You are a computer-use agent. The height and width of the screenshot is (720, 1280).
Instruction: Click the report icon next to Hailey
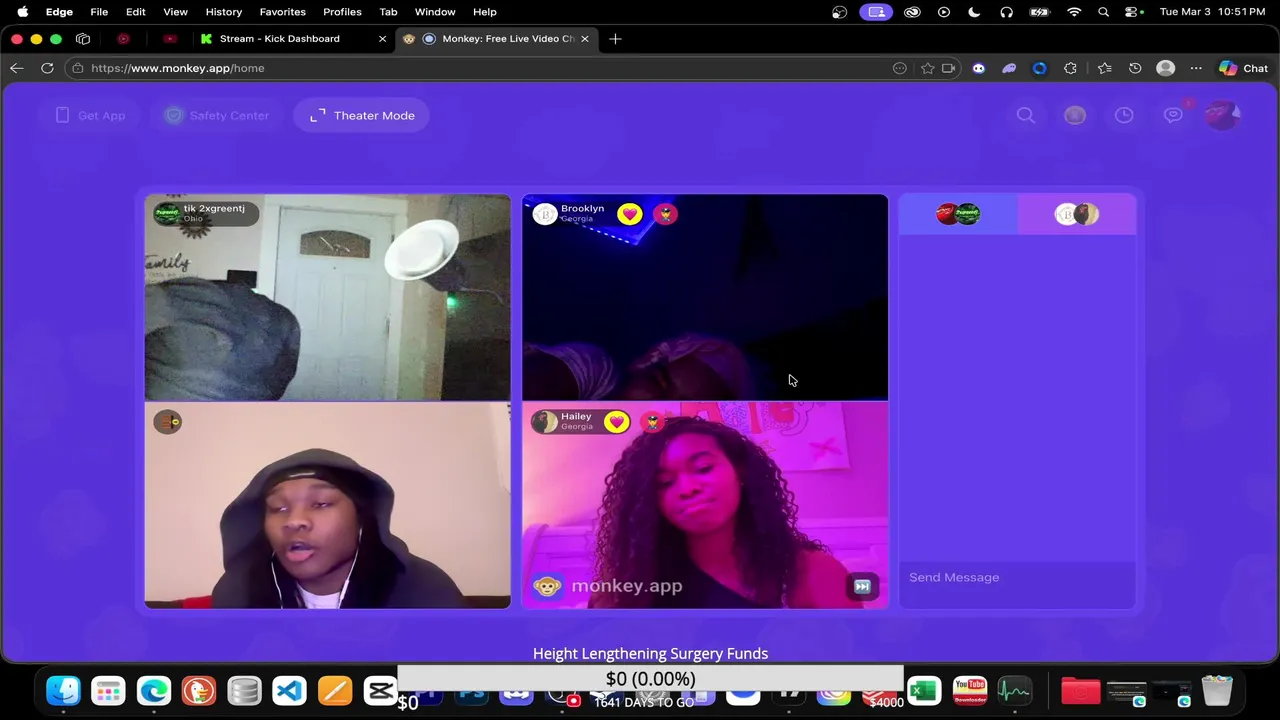pyautogui.click(x=652, y=422)
